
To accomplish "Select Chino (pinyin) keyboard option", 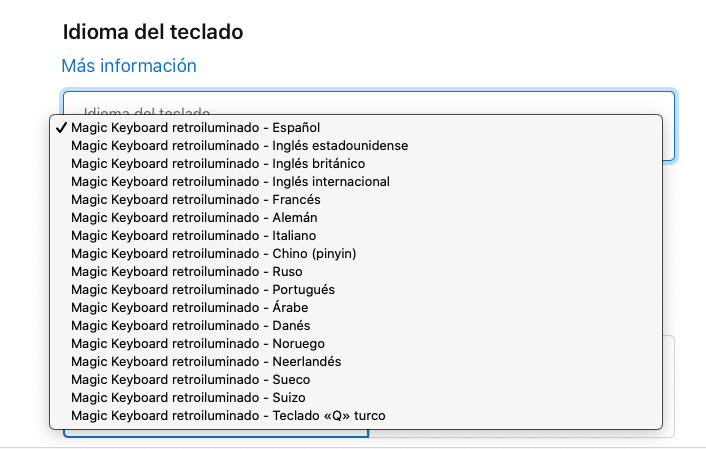I will [213, 253].
